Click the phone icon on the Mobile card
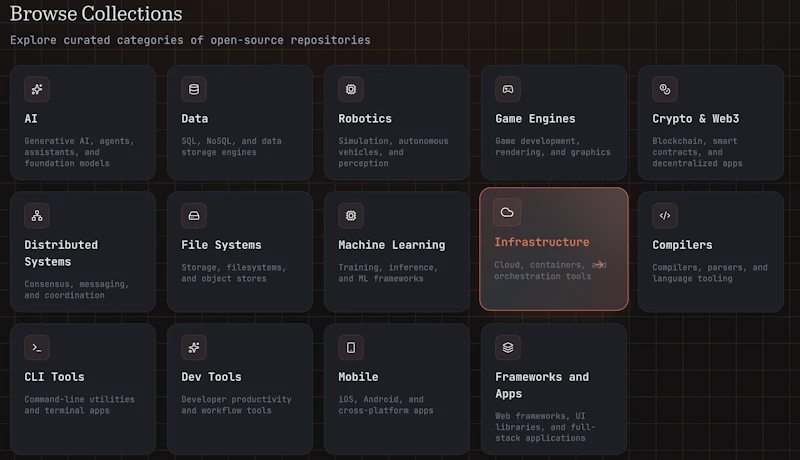Image resolution: width=800 pixels, height=460 pixels. (351, 348)
